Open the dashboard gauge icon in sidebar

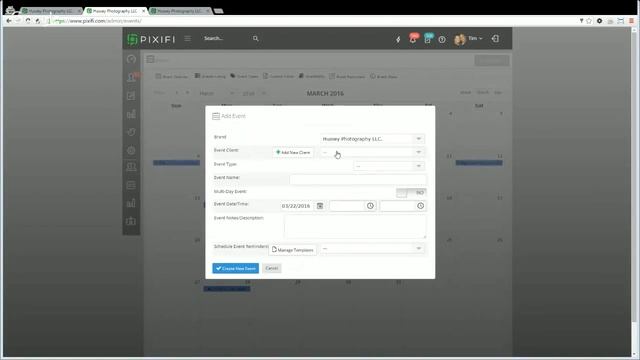tap(131, 59)
